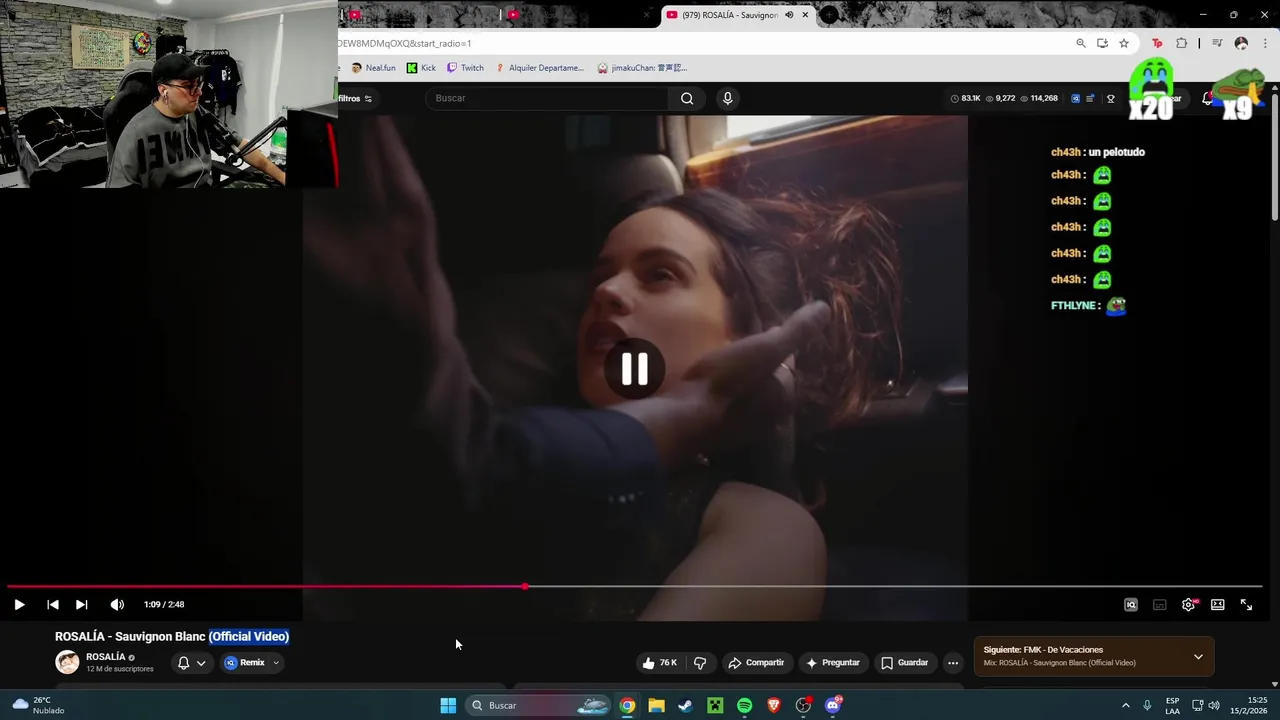Open the Twitch bookmark

tap(465, 68)
